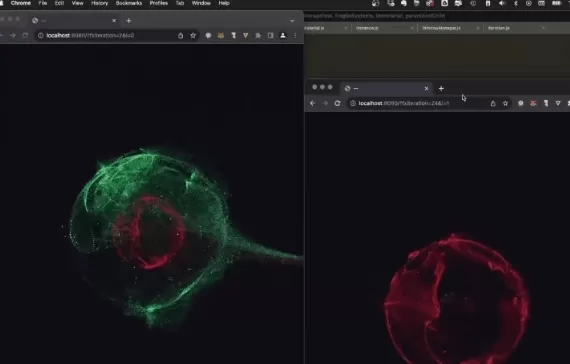Open MetaMask fox extension in left Chrome window
This screenshot has height=364, width=570.
click(221, 35)
